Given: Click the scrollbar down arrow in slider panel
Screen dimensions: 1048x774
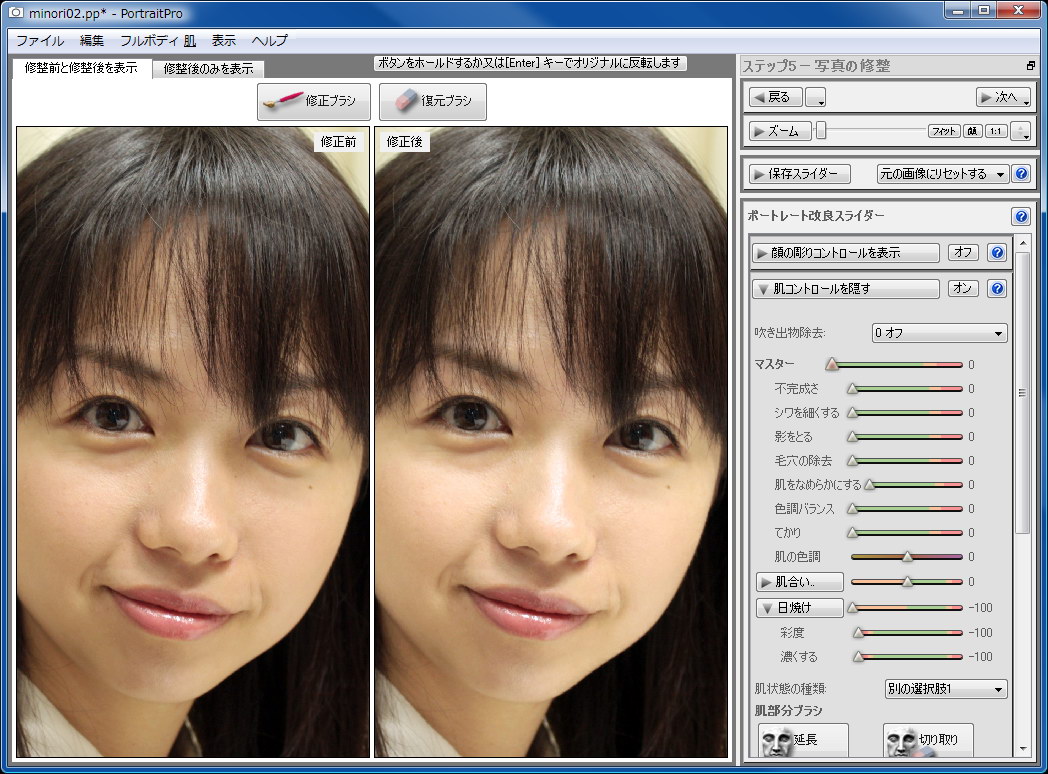Looking at the screenshot, I should [x=1023, y=749].
